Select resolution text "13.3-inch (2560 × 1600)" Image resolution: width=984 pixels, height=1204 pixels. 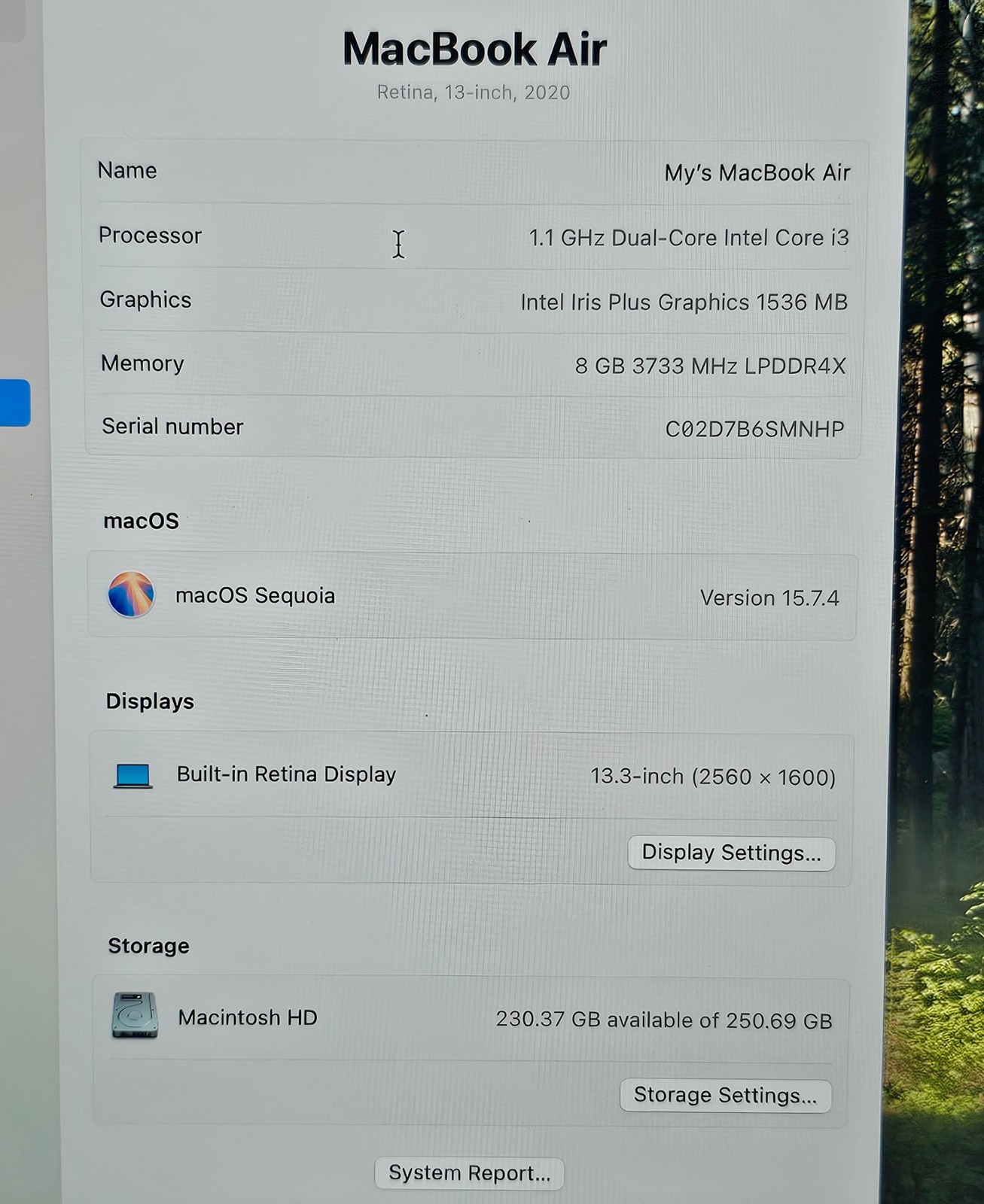[x=713, y=777]
